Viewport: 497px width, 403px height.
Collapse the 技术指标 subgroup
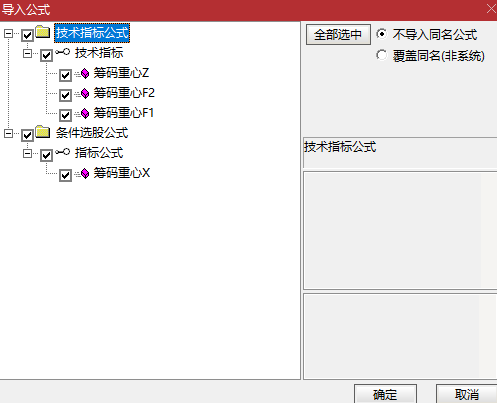27,53
